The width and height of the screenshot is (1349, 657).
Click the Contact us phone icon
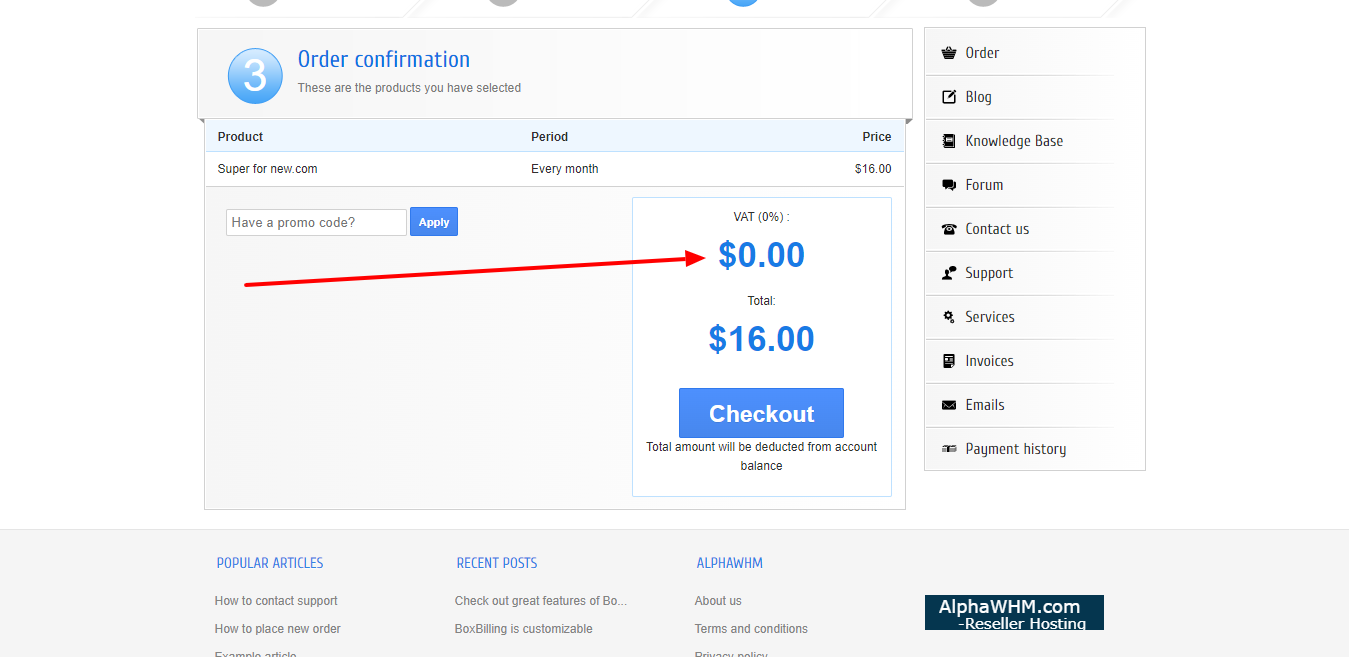pos(949,228)
